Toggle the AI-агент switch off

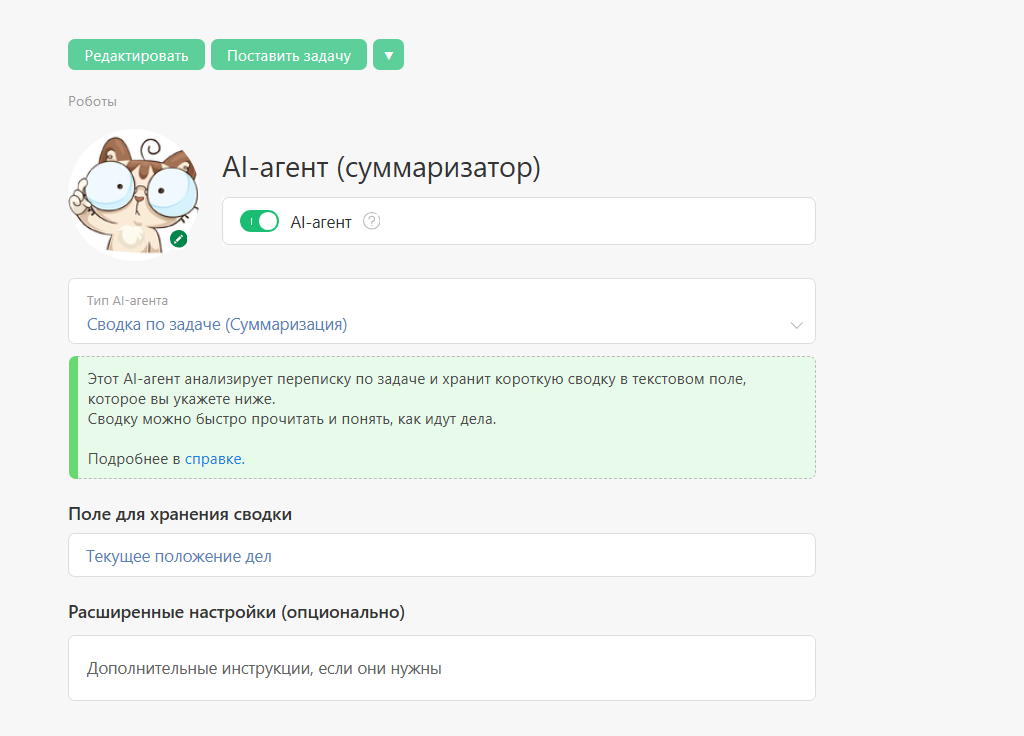[259, 221]
